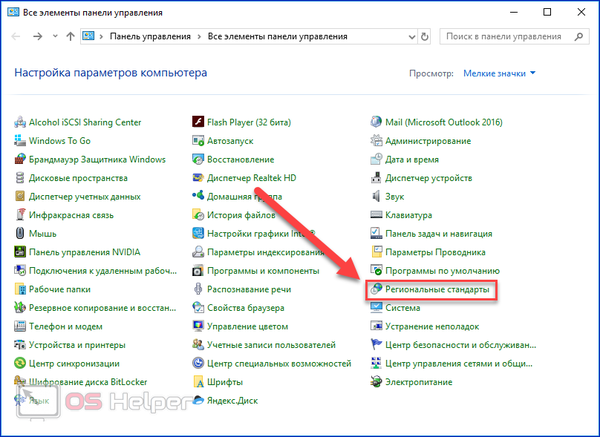
Task: Open Параметры индексирования link
Action: (x=266, y=252)
